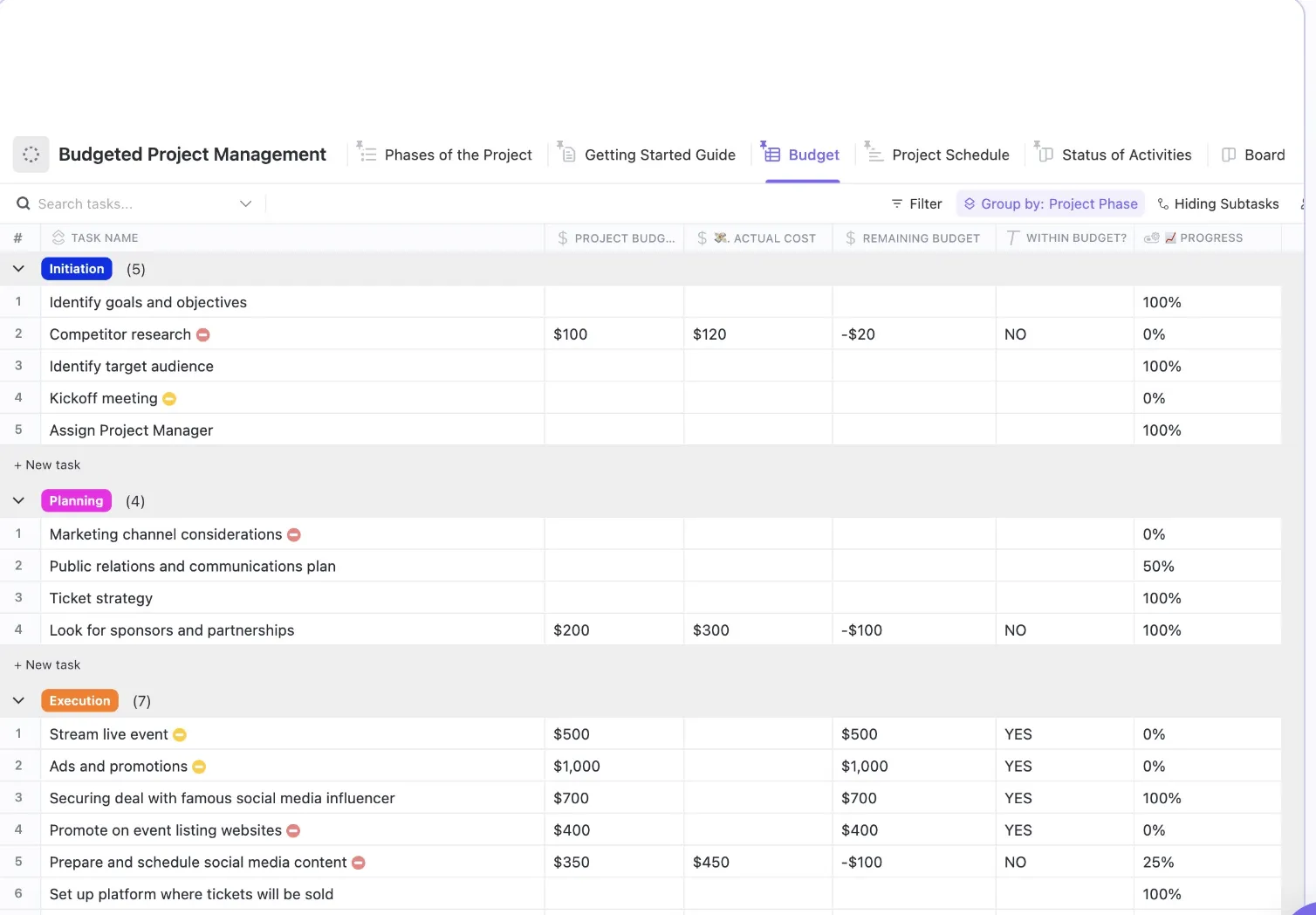Click the 25% progress value
Screen dimensions: 1316x915
[1159, 863]
